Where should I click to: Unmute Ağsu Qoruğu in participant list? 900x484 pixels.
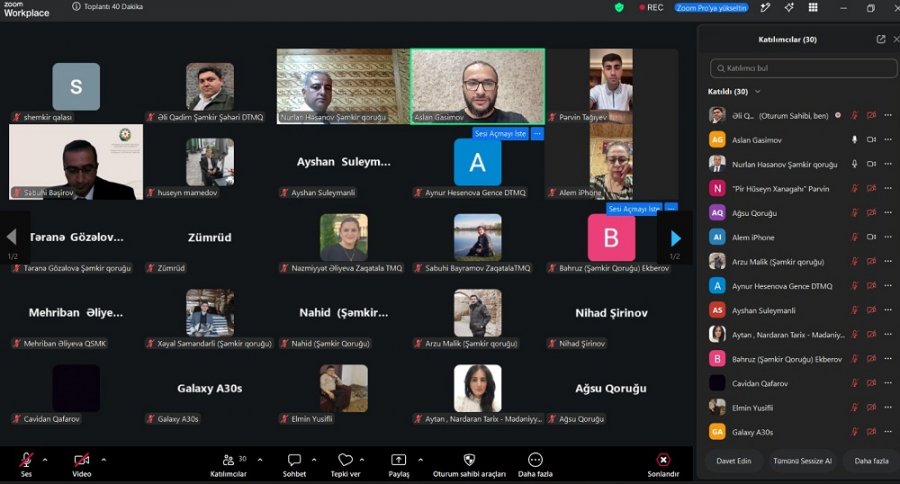click(x=855, y=213)
